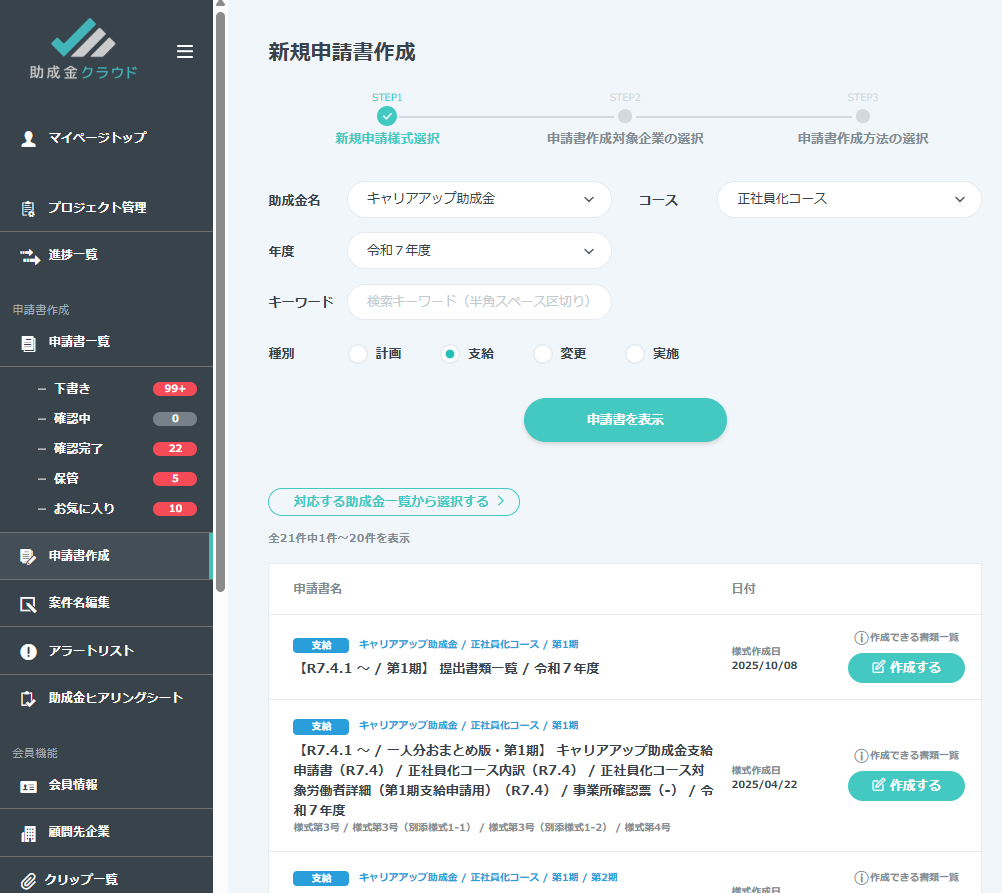The image size is (1002, 893).
Task: Click the 進捗一覧 arrow icon
Action: pos(28,255)
